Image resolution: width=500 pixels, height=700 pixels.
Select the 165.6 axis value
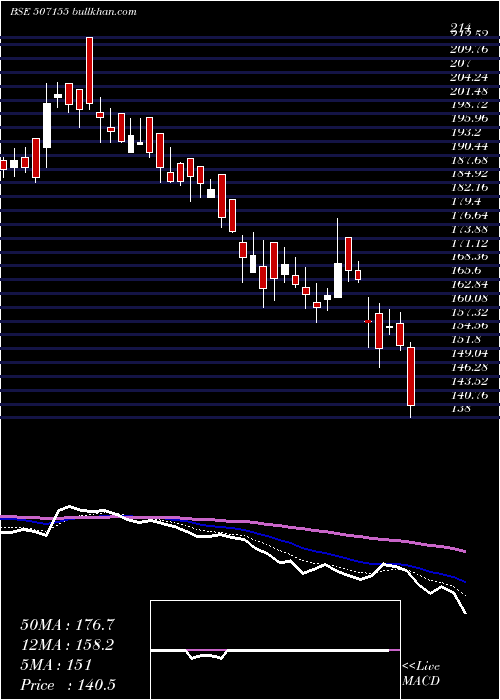coord(465,271)
